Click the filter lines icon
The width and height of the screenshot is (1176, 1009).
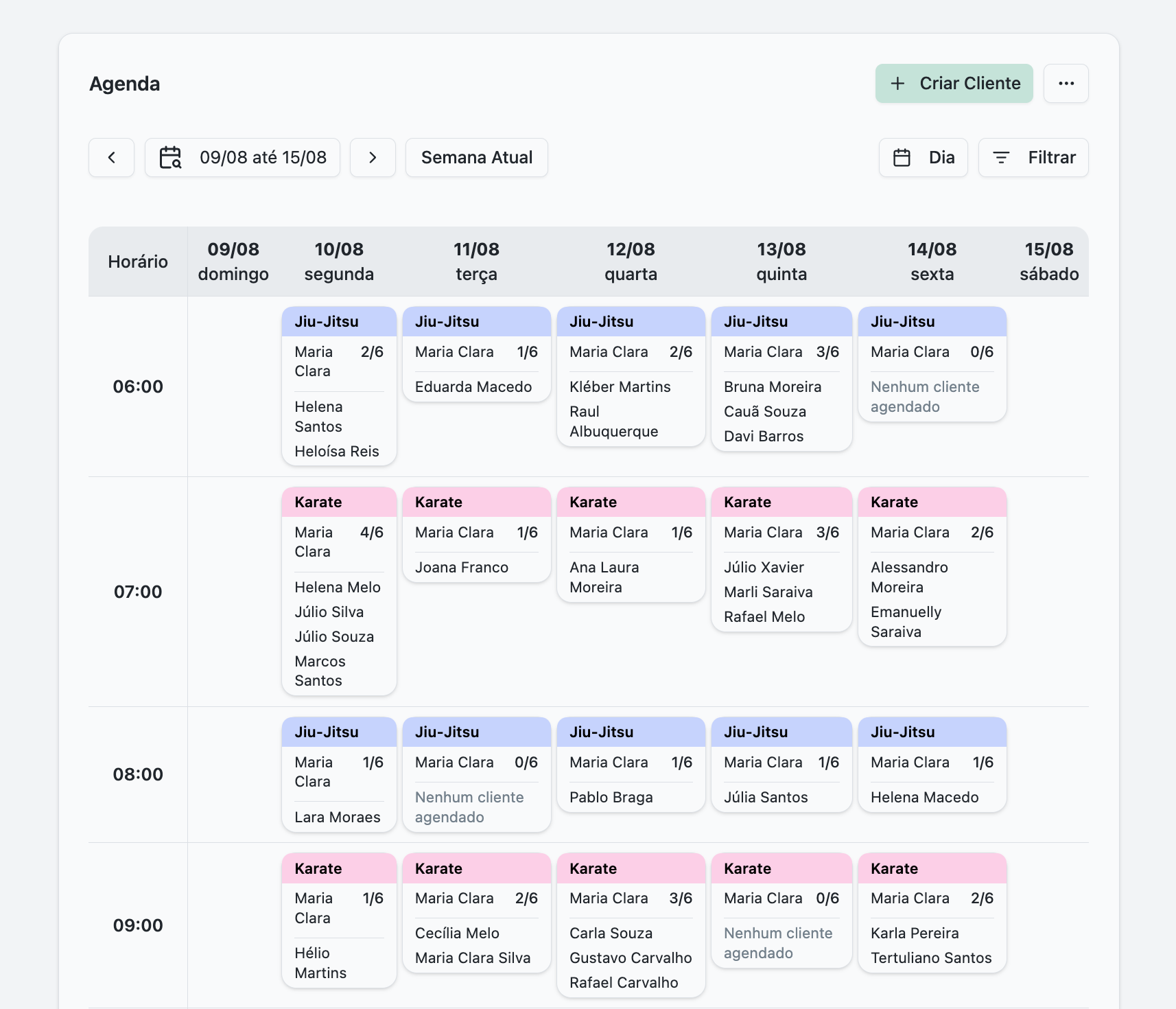click(x=1002, y=157)
